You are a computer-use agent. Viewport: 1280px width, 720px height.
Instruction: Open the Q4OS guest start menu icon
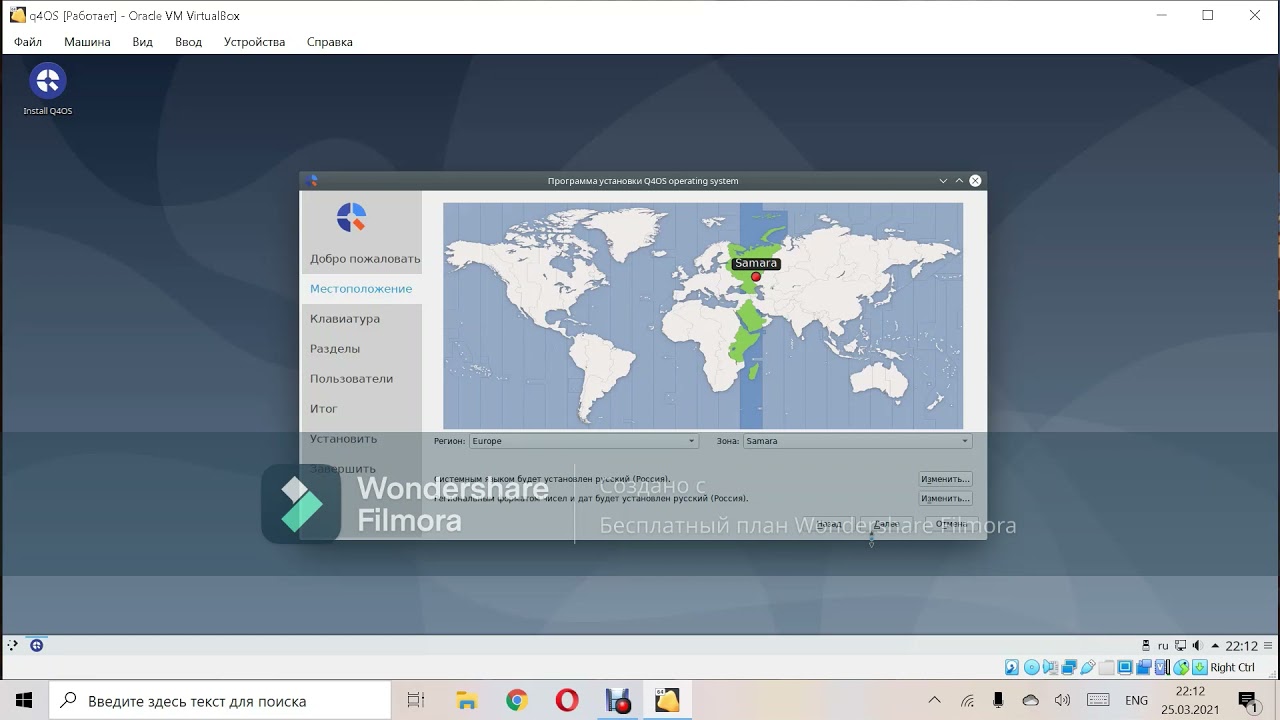click(x=12, y=645)
